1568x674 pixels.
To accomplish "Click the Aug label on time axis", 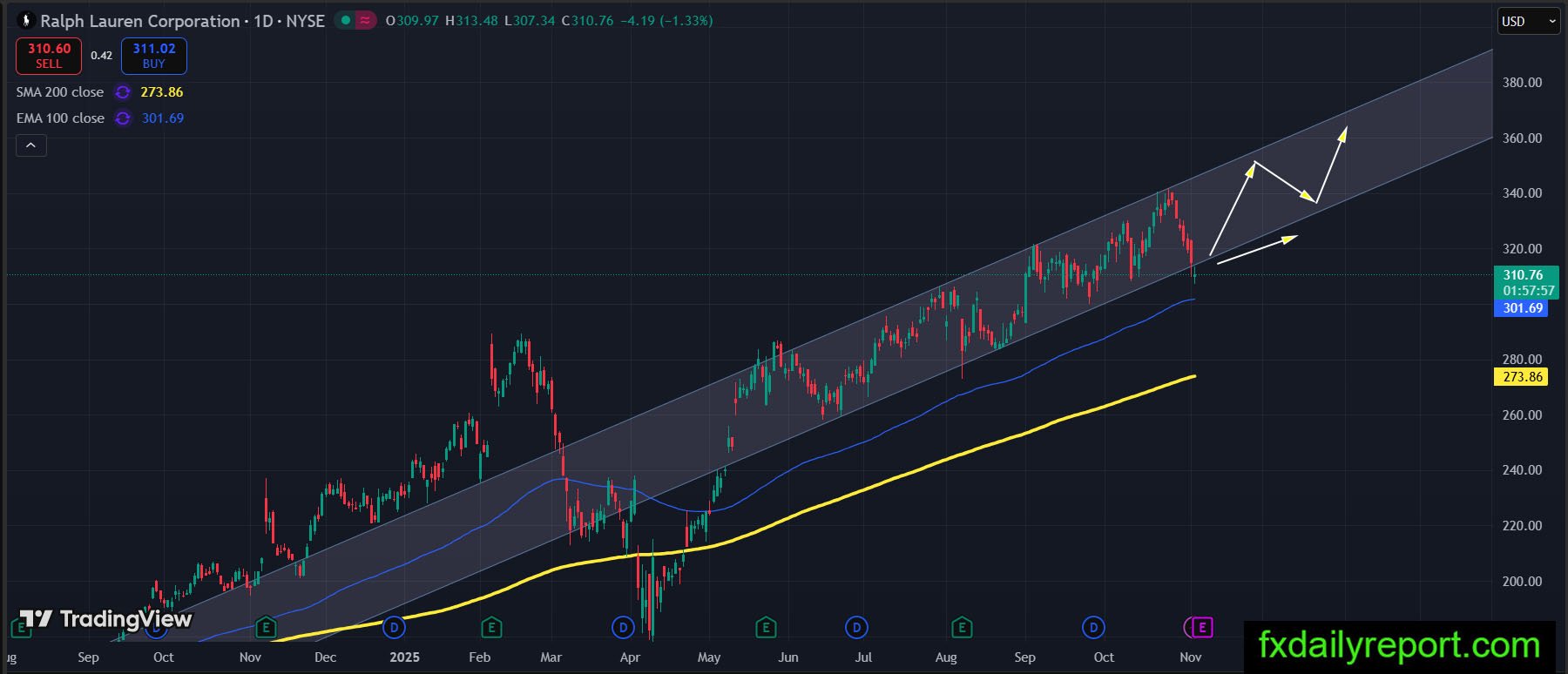I will [x=946, y=657].
